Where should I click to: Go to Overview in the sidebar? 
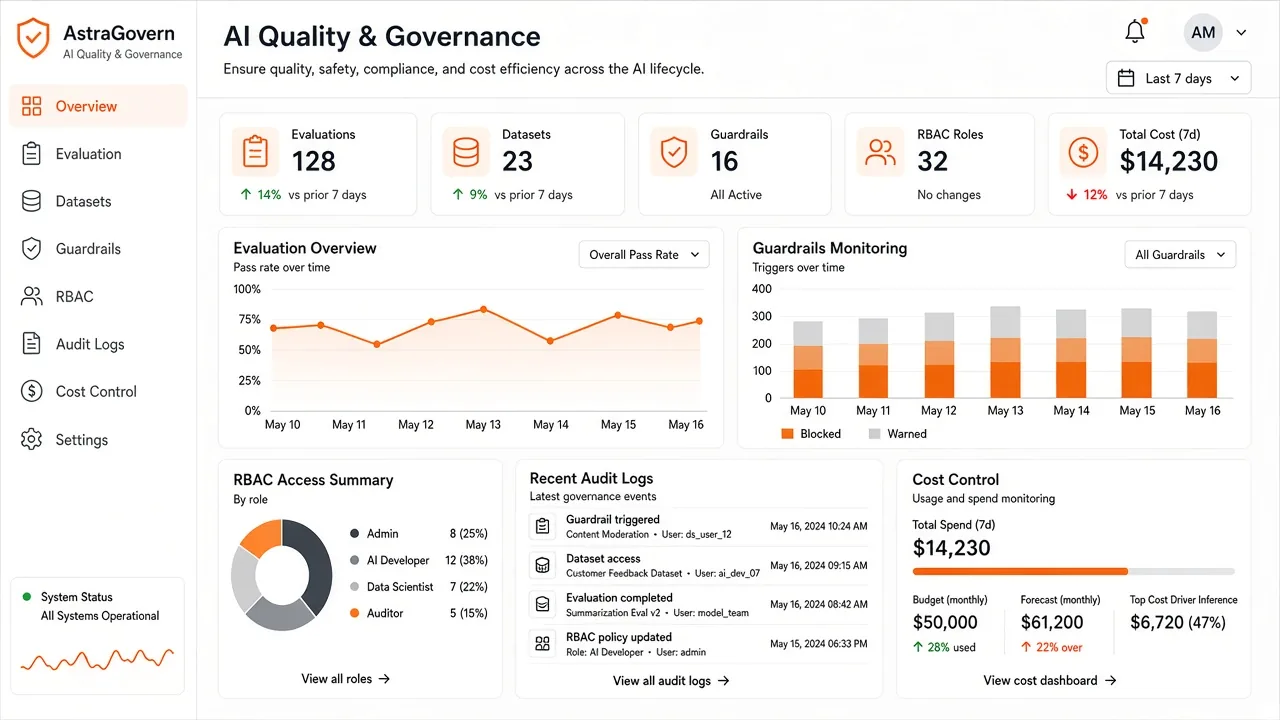coord(98,106)
